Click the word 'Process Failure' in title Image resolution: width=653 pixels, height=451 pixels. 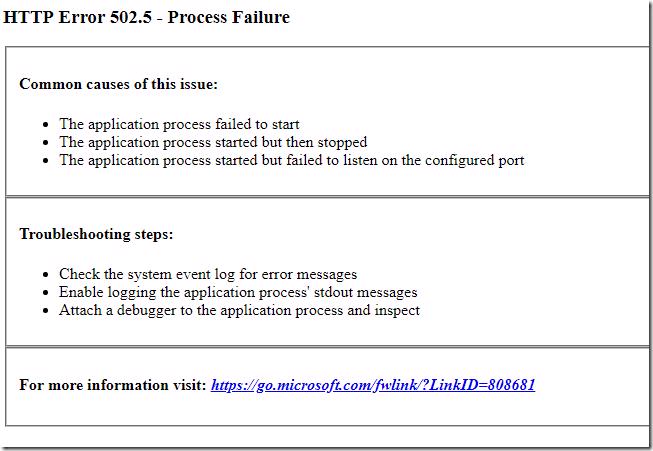coord(229,17)
